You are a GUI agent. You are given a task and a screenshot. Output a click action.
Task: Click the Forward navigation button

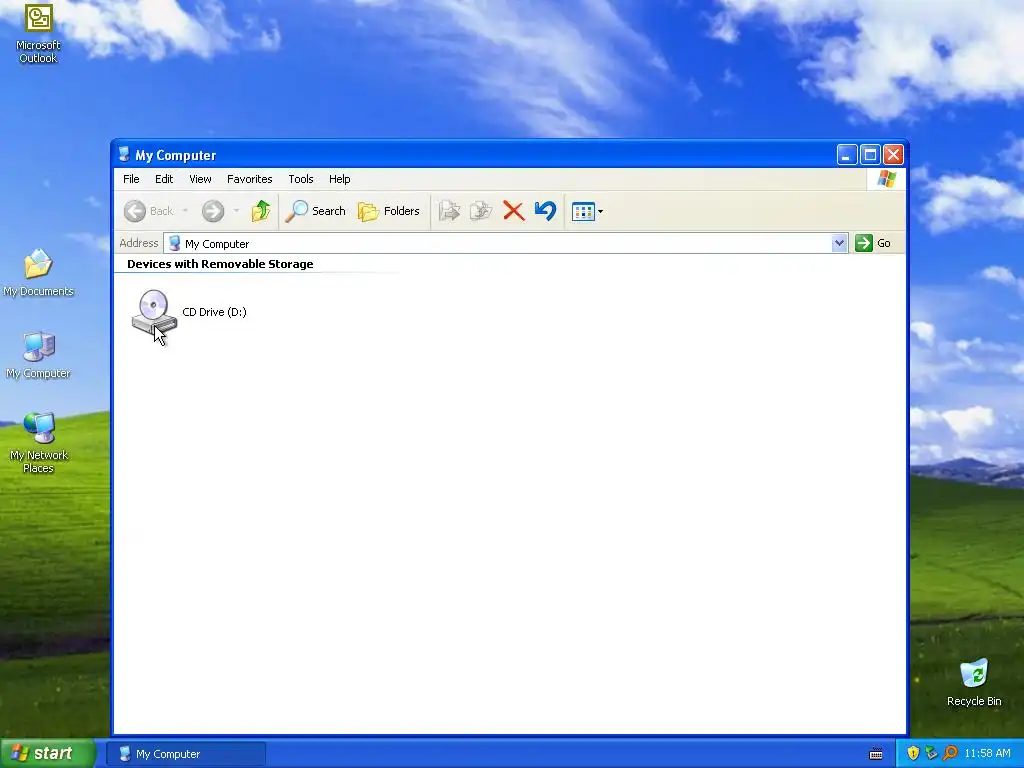tap(213, 211)
